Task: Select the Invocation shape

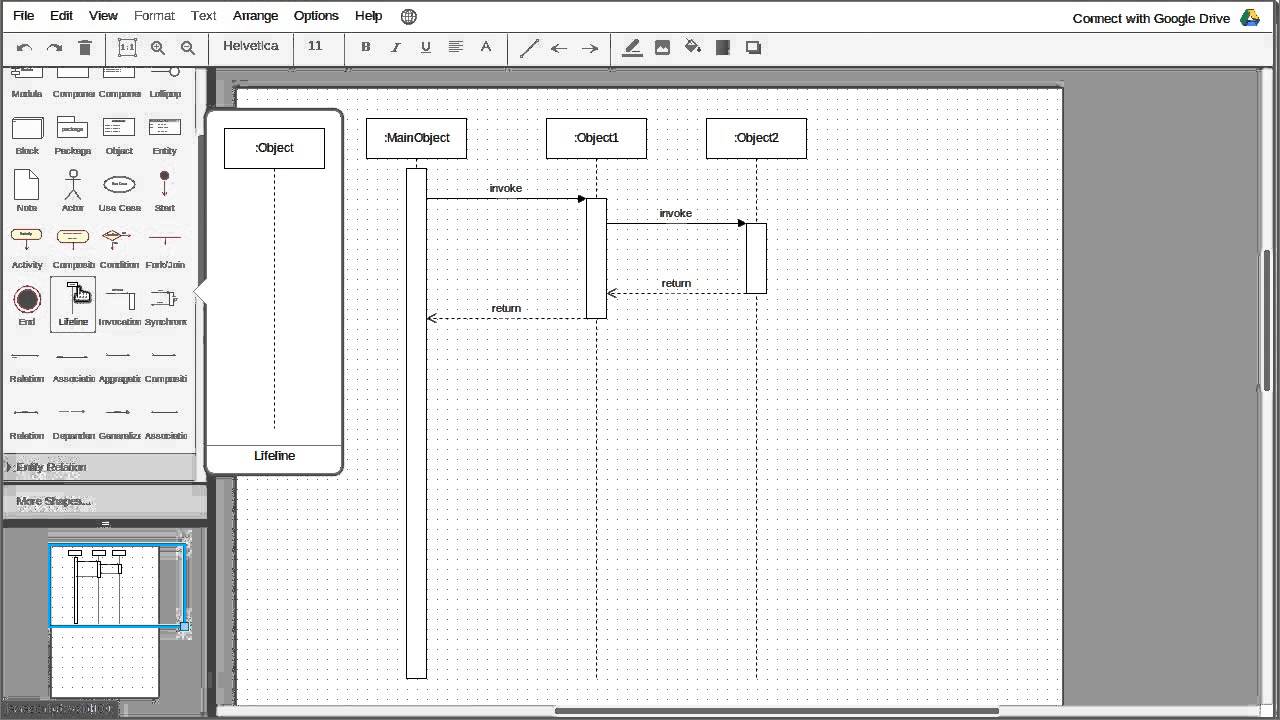Action: [x=119, y=304]
